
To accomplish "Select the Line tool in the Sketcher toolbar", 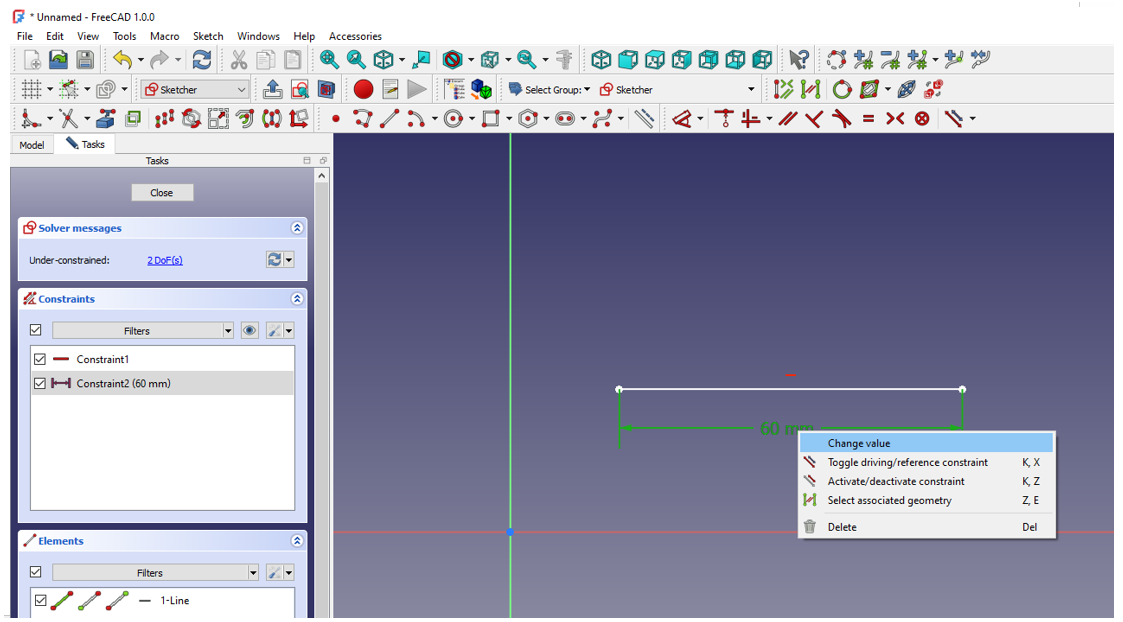I will click(388, 118).
